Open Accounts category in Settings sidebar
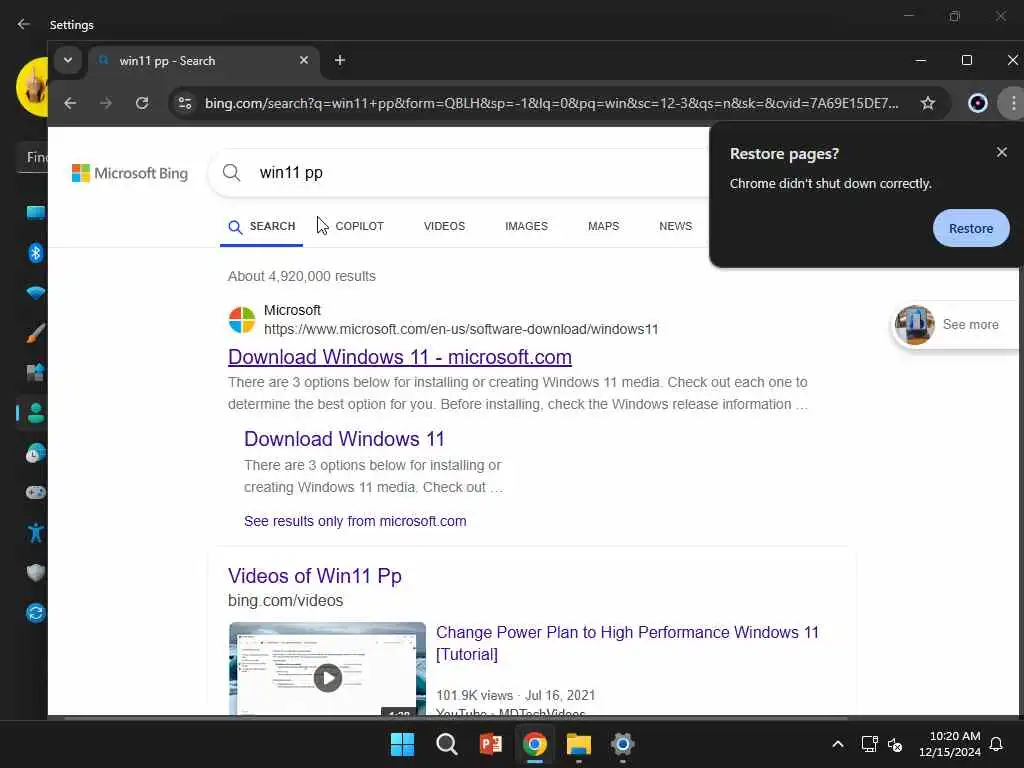The width and height of the screenshot is (1024, 768). click(x=35, y=413)
